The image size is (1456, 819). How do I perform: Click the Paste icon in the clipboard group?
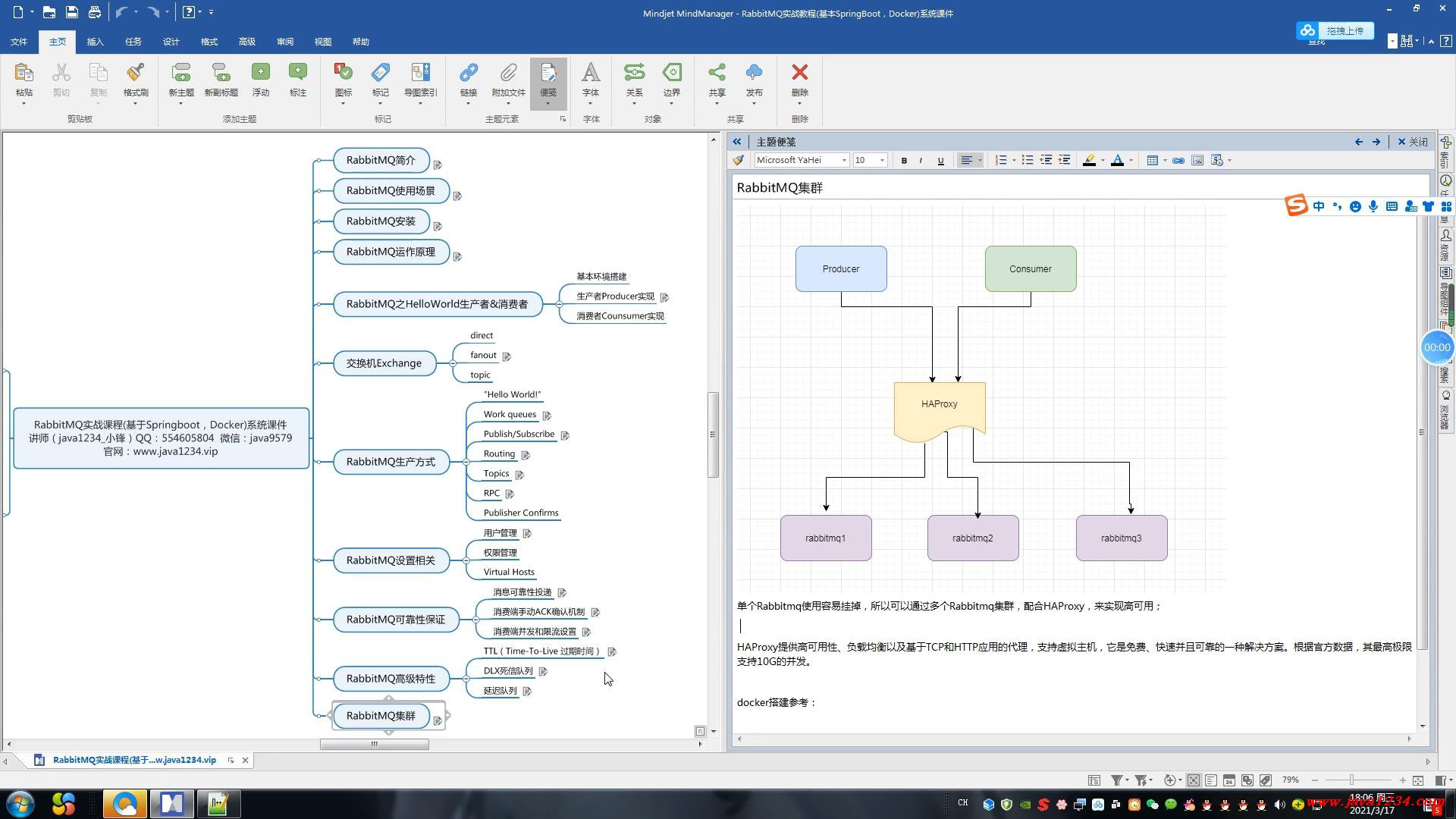[x=24, y=73]
